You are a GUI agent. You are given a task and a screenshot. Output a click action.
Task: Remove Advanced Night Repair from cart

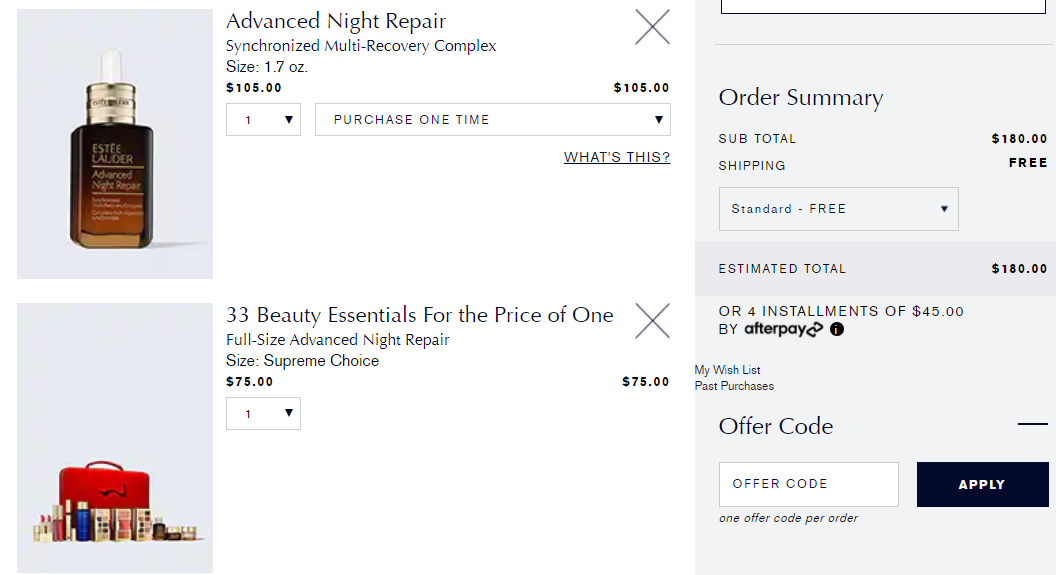(652, 27)
